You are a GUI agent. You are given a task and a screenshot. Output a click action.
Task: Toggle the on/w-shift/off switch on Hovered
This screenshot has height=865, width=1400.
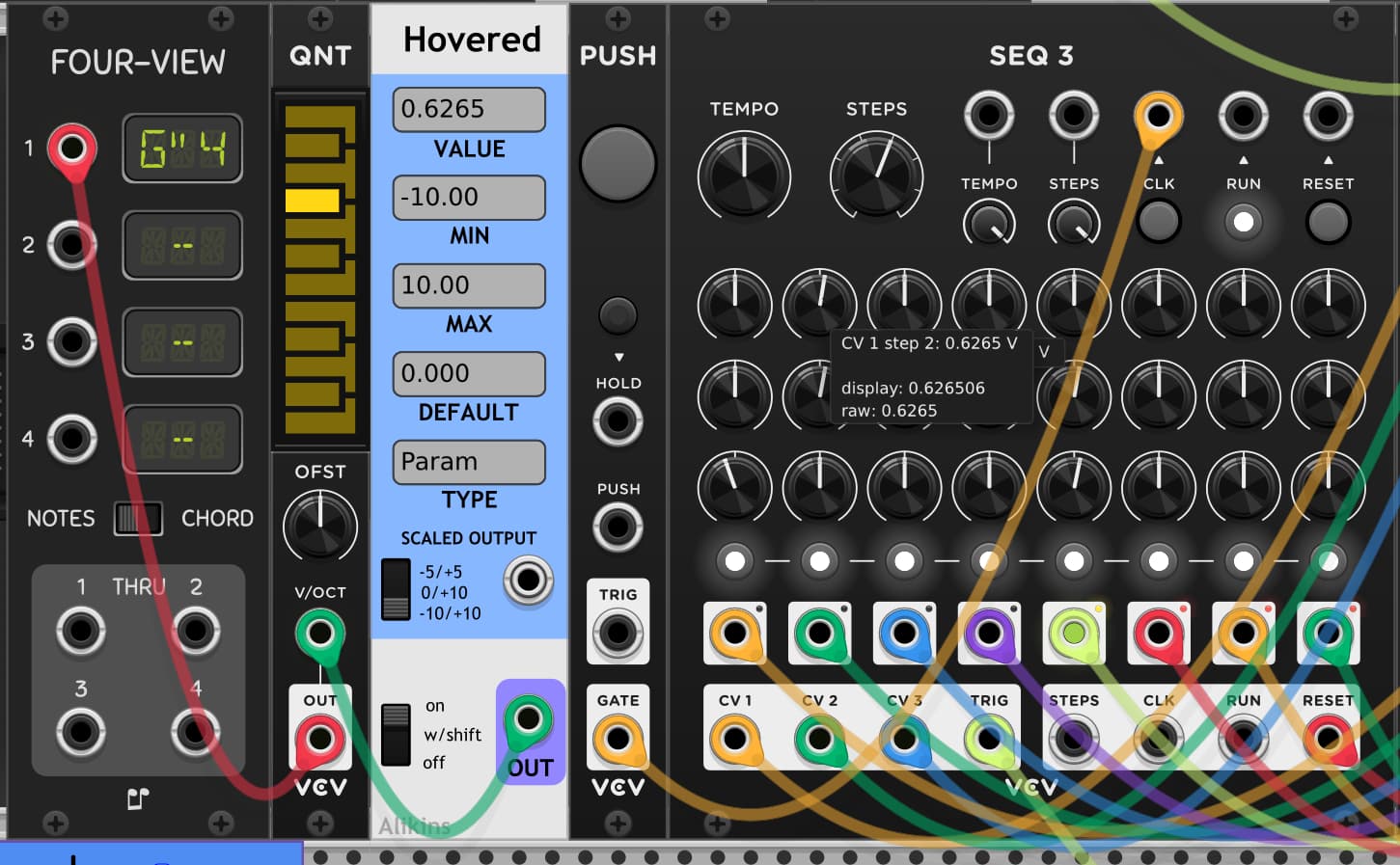396,734
